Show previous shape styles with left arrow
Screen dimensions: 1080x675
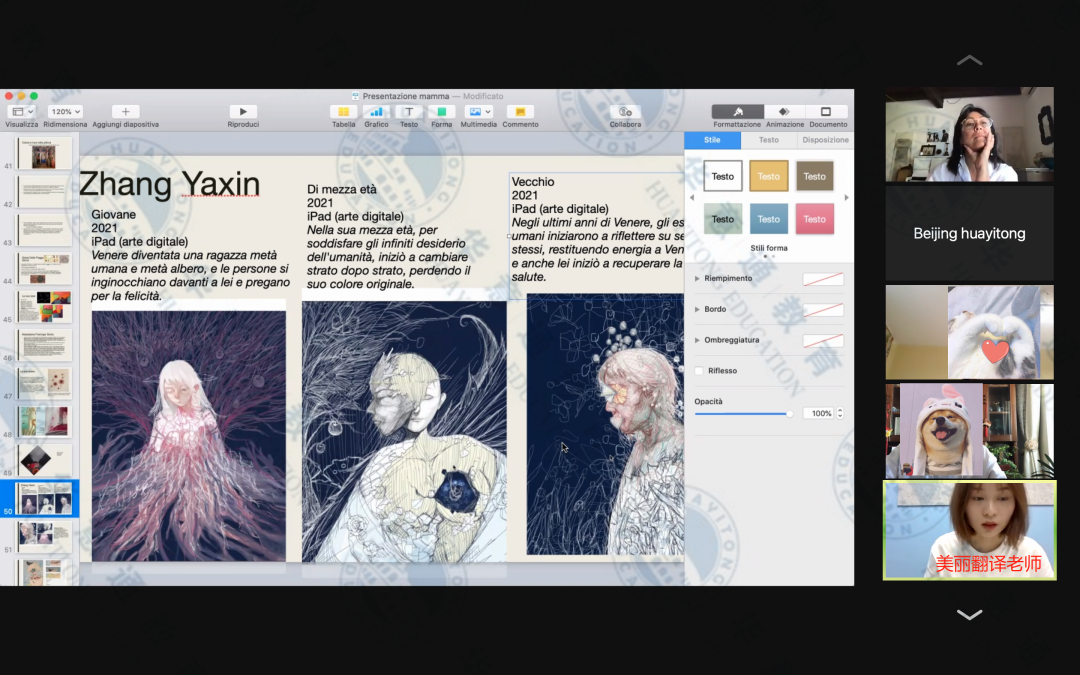[692, 198]
